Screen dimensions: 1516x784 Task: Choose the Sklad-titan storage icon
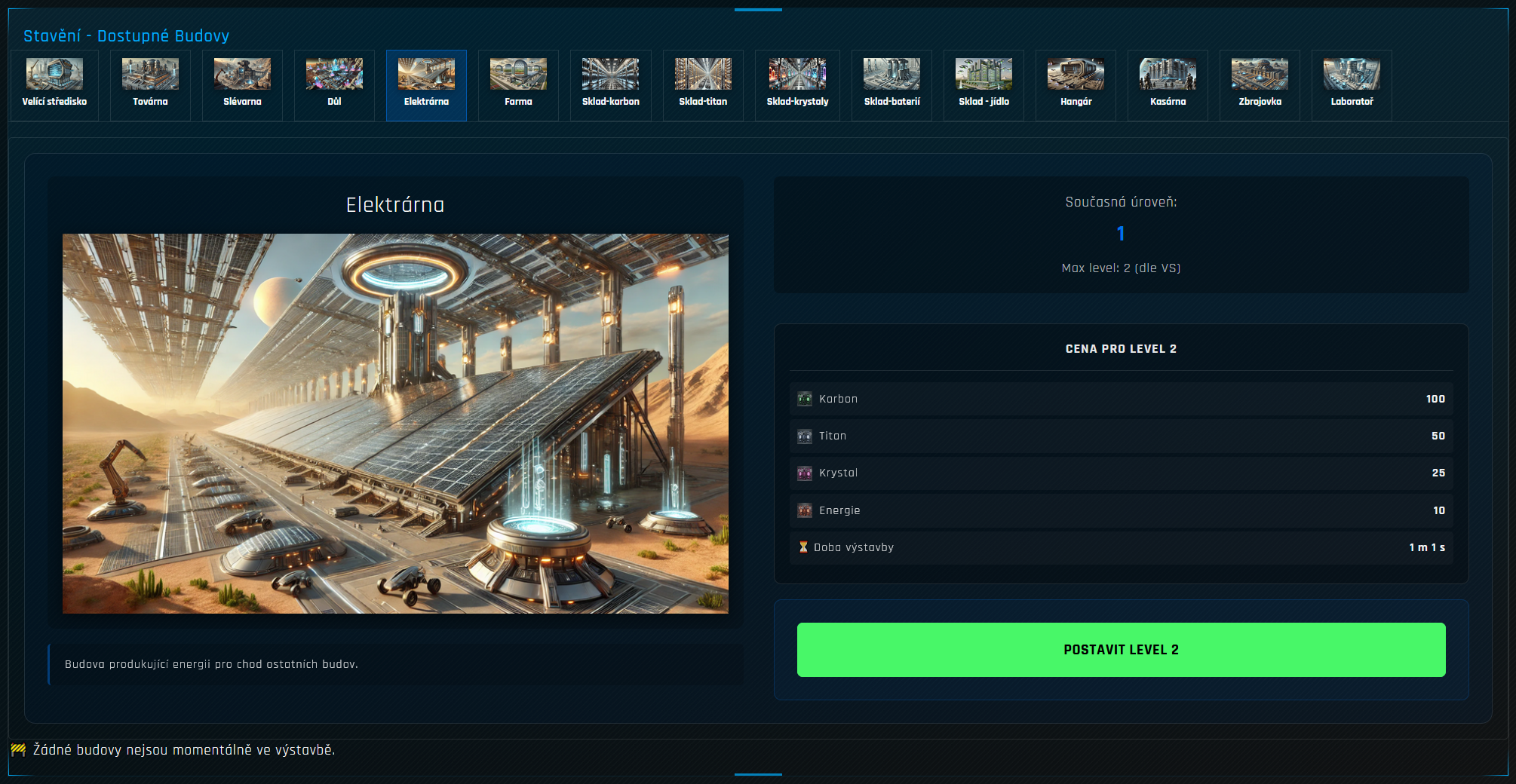pos(703,84)
